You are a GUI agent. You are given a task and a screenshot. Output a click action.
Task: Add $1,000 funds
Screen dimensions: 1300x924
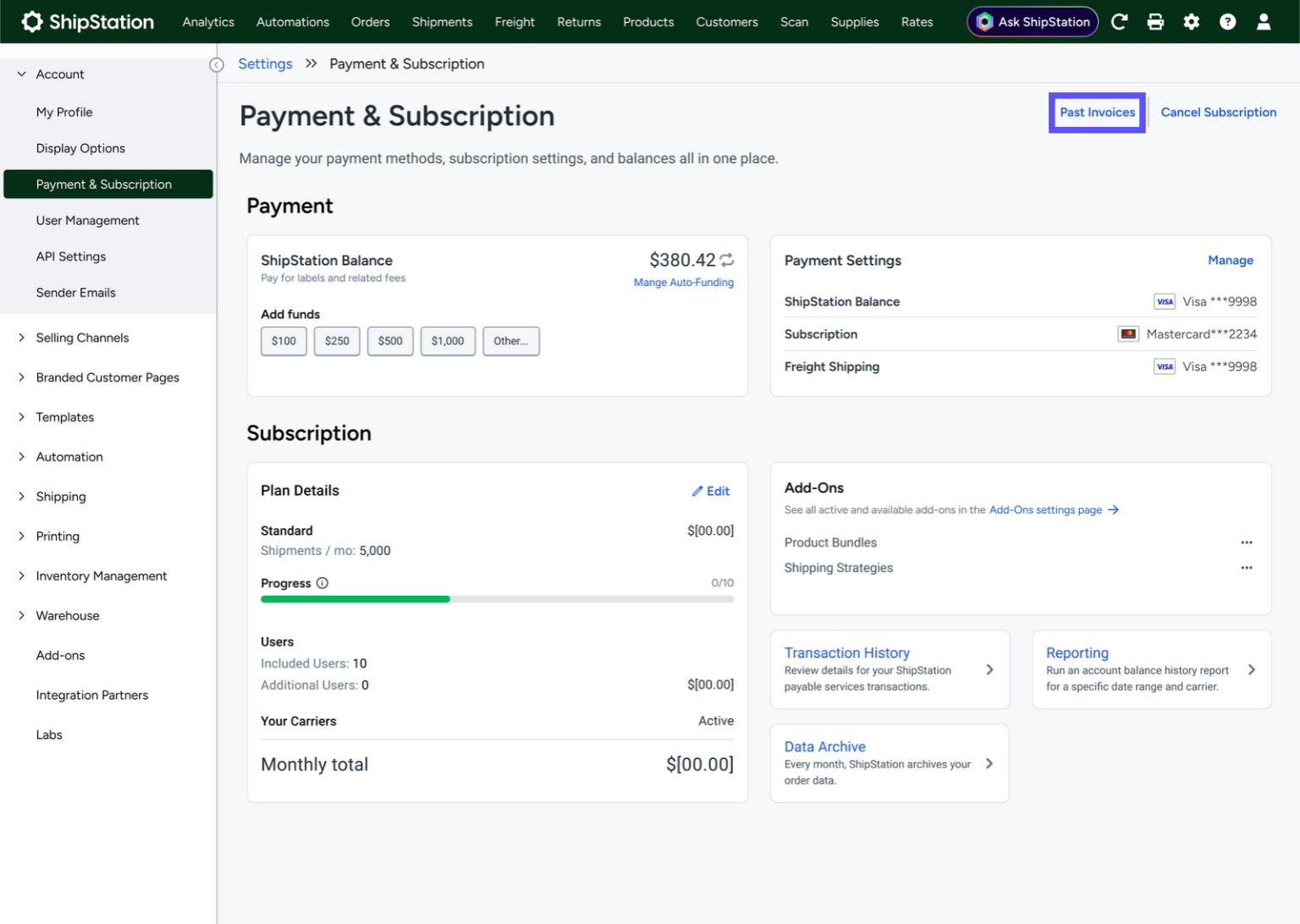448,341
